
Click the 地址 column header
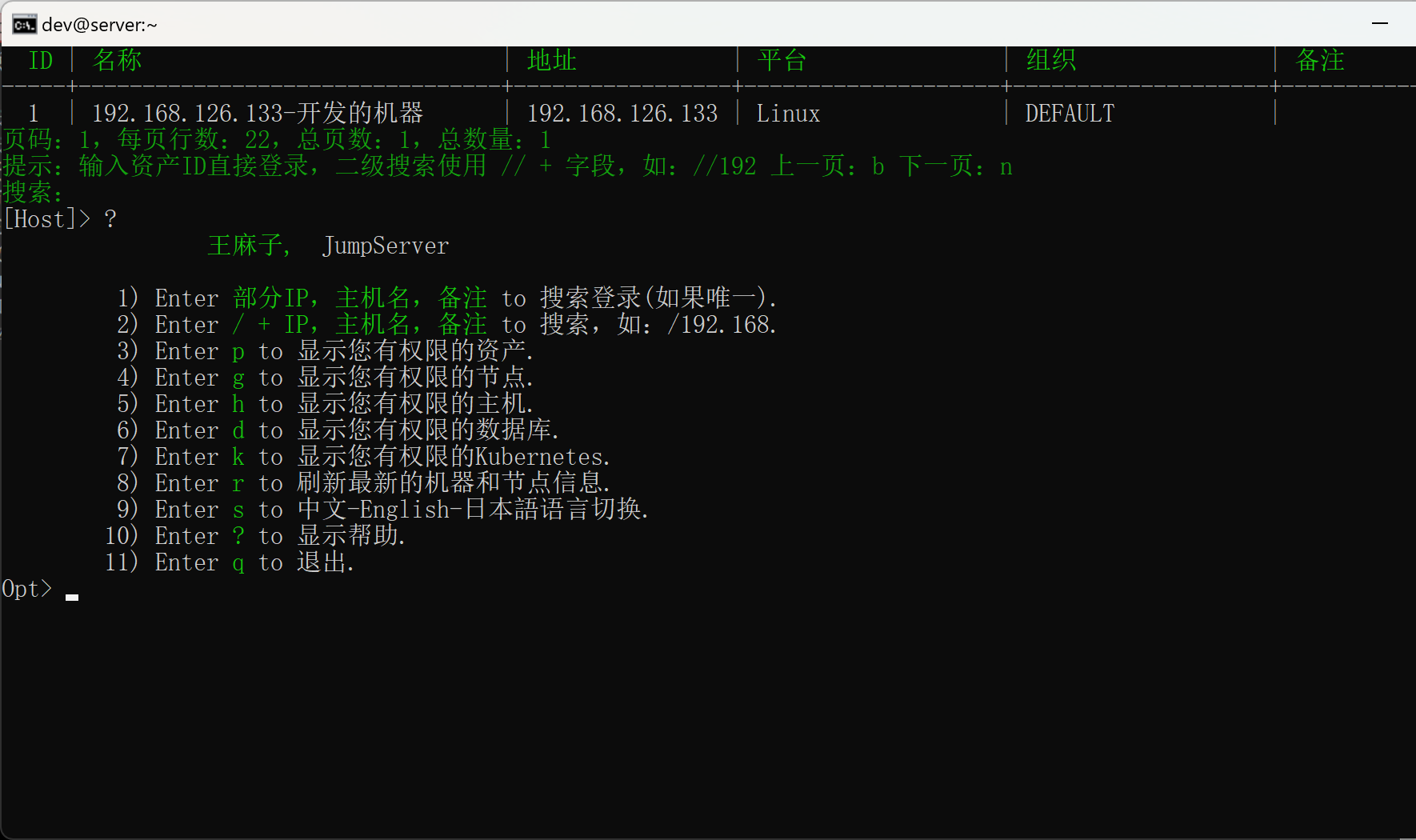(x=551, y=61)
